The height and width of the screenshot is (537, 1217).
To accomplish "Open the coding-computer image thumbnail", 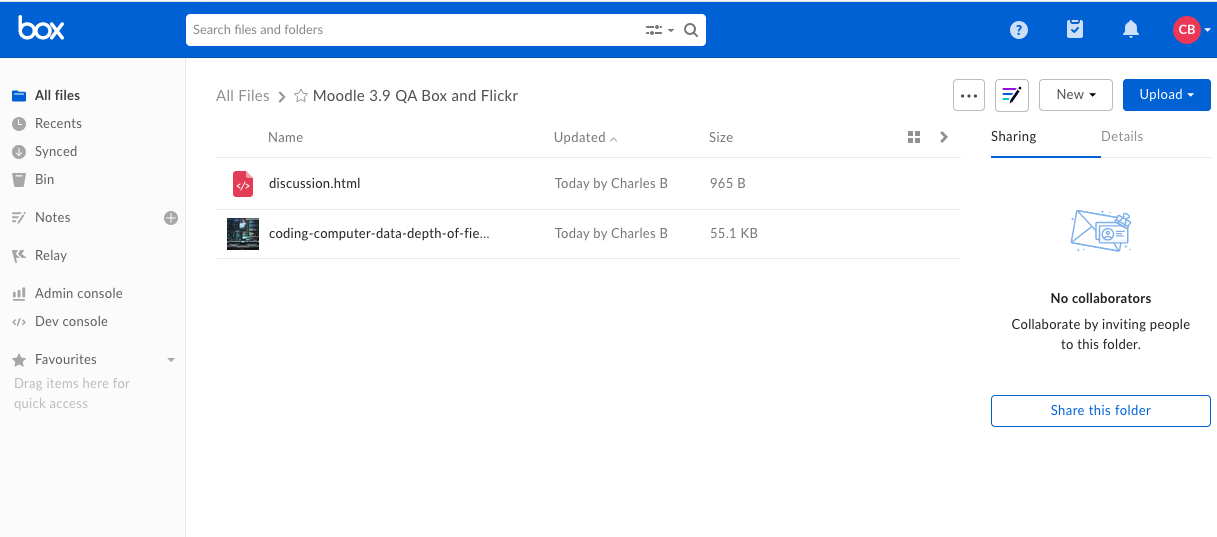I will pos(243,234).
